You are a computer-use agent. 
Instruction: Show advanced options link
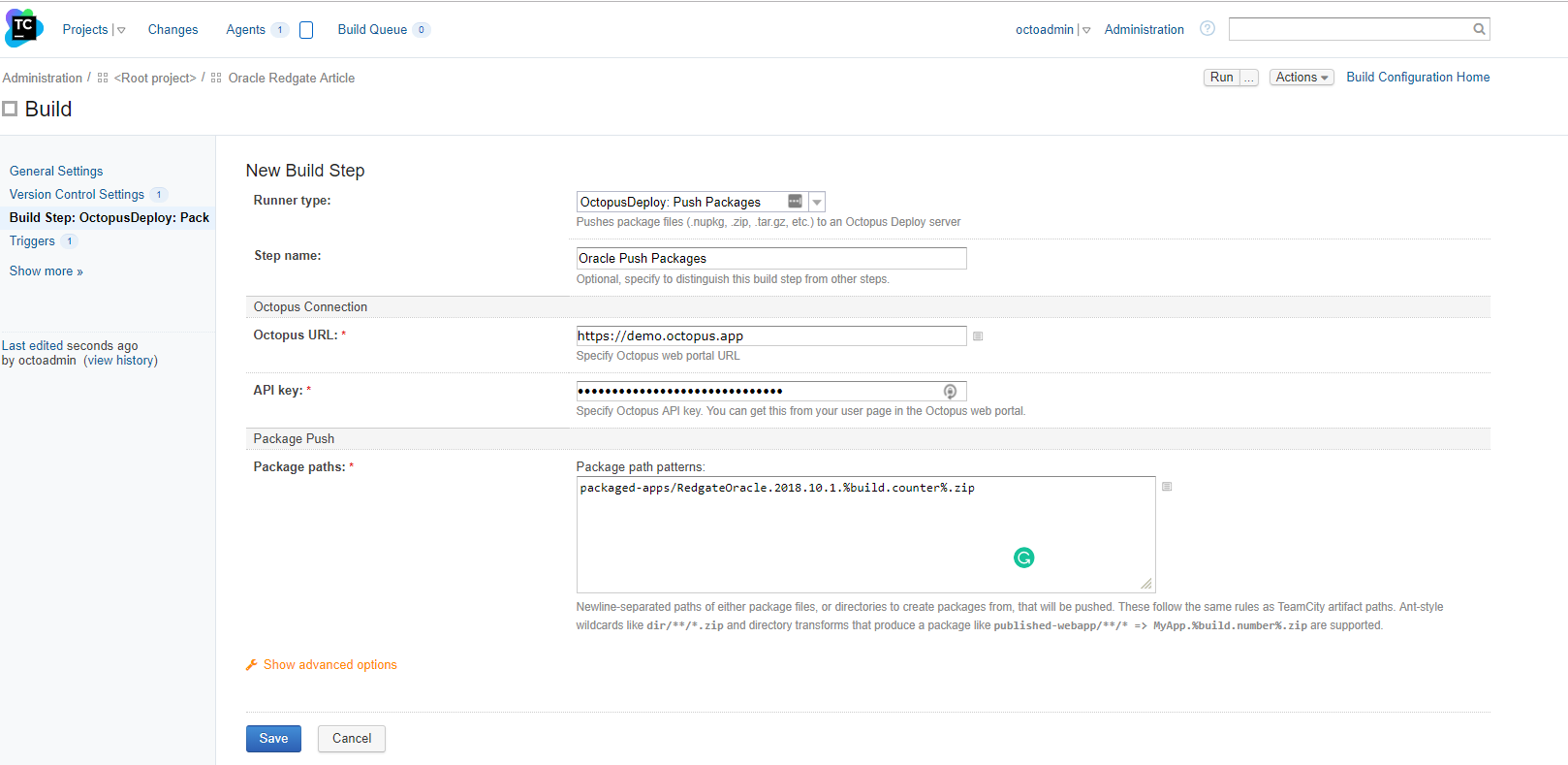coord(329,665)
